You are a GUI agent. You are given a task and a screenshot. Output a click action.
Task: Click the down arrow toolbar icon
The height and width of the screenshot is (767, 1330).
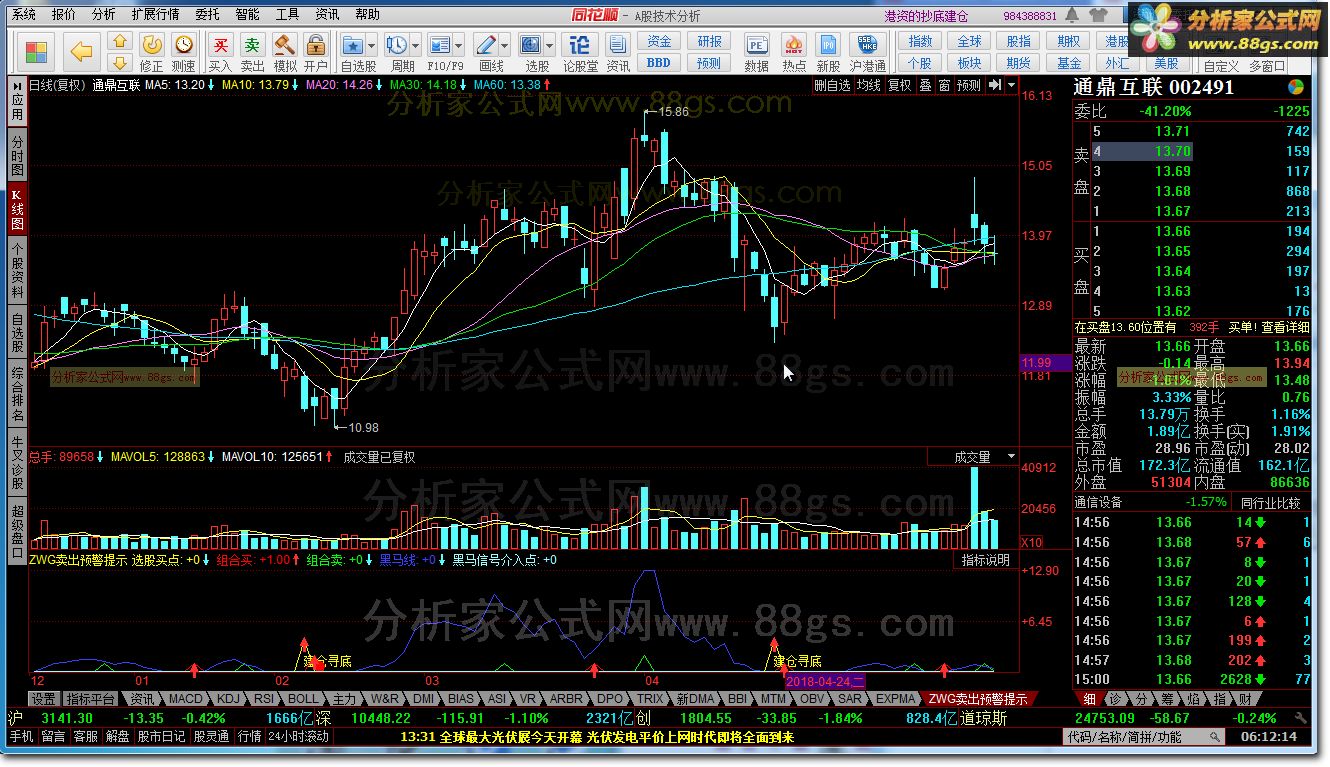point(119,61)
